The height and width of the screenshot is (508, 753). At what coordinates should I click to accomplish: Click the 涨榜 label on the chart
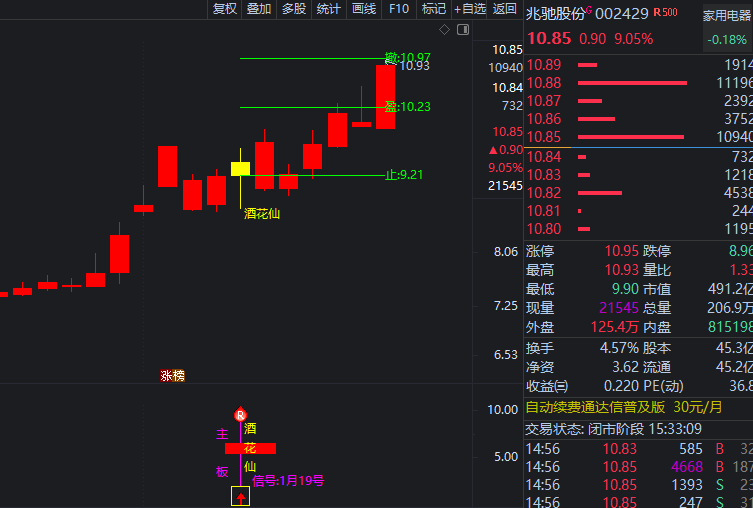click(x=172, y=376)
